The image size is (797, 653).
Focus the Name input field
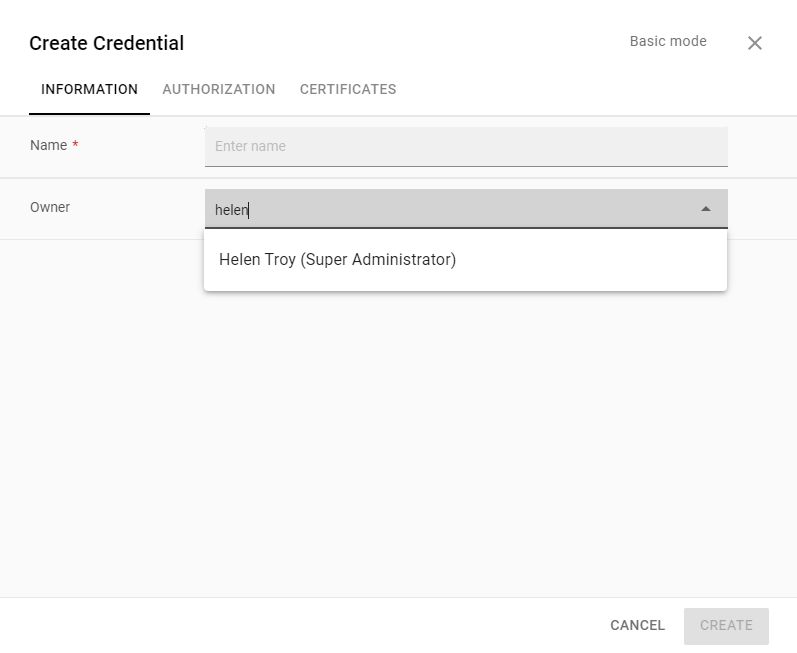point(466,146)
